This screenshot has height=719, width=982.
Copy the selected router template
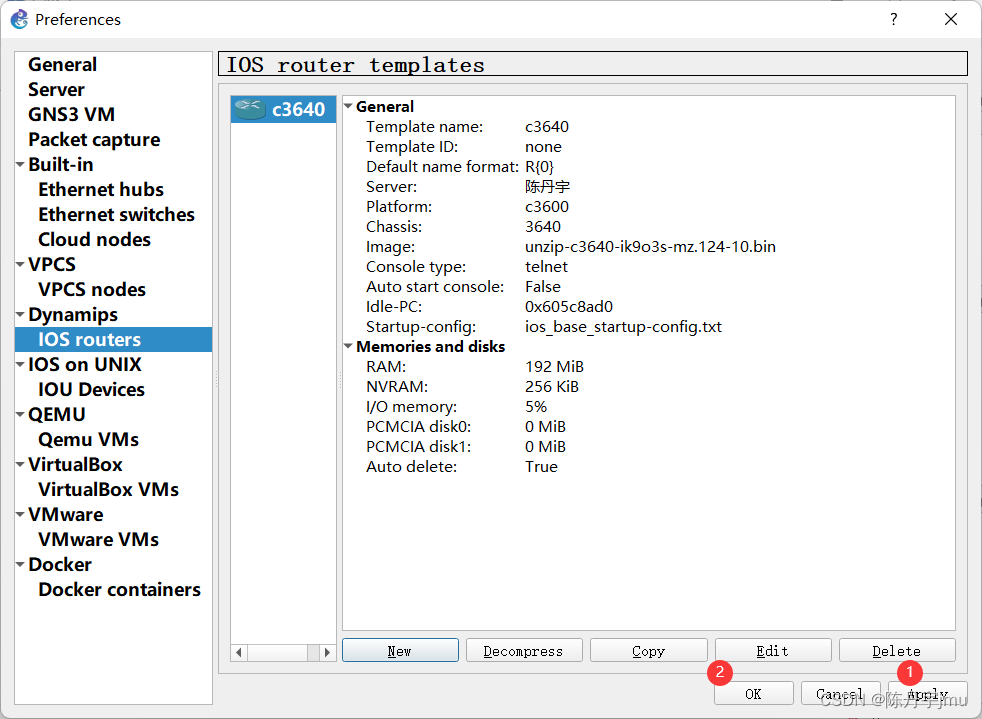(x=648, y=651)
